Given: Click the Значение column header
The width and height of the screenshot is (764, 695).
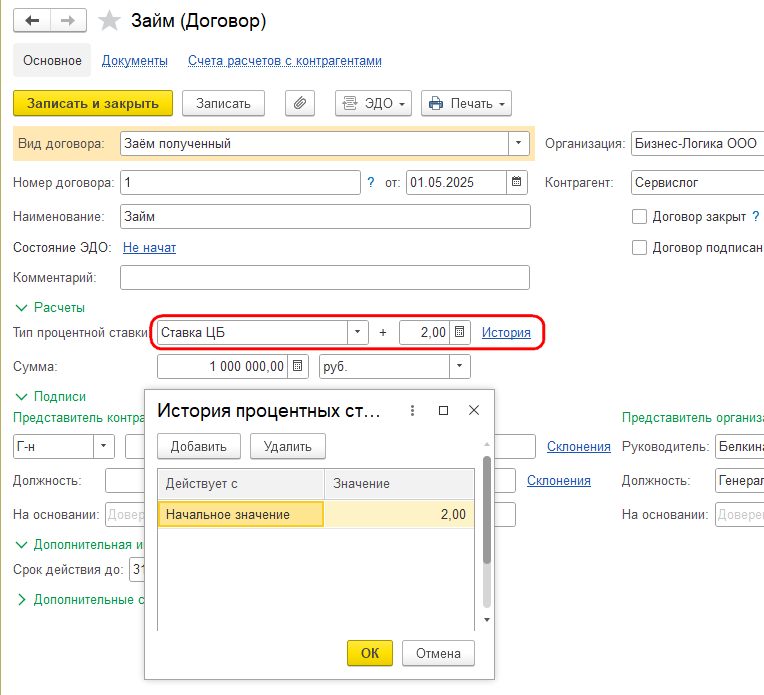Looking at the screenshot, I should (x=399, y=483).
